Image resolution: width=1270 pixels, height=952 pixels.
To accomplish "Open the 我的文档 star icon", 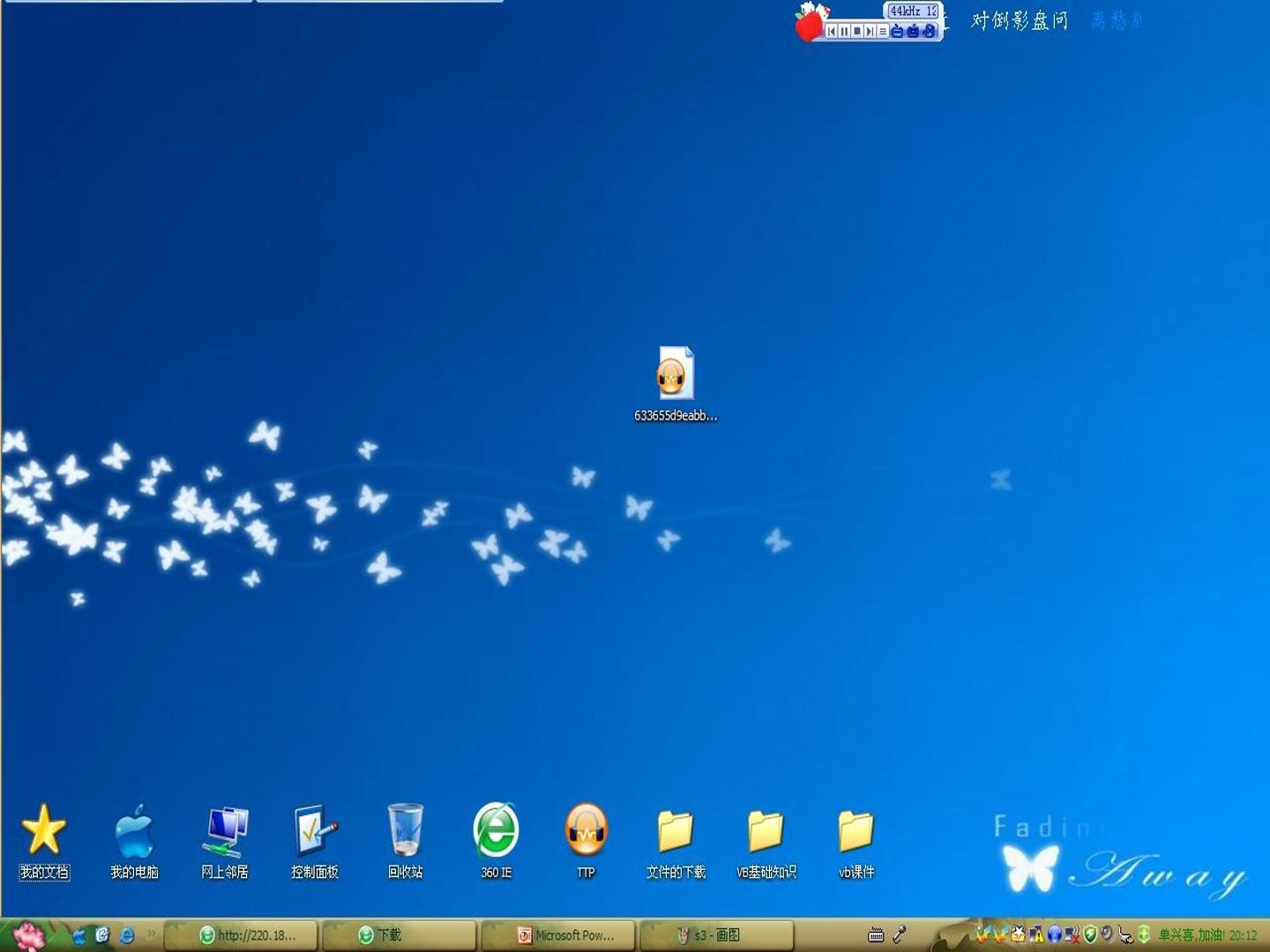I will 44,840.
